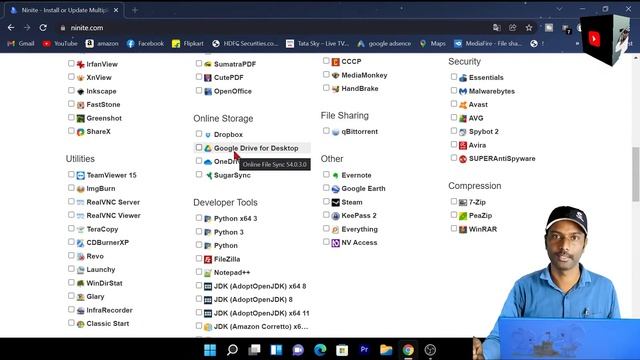Click the qBittorrent icon

click(336, 132)
